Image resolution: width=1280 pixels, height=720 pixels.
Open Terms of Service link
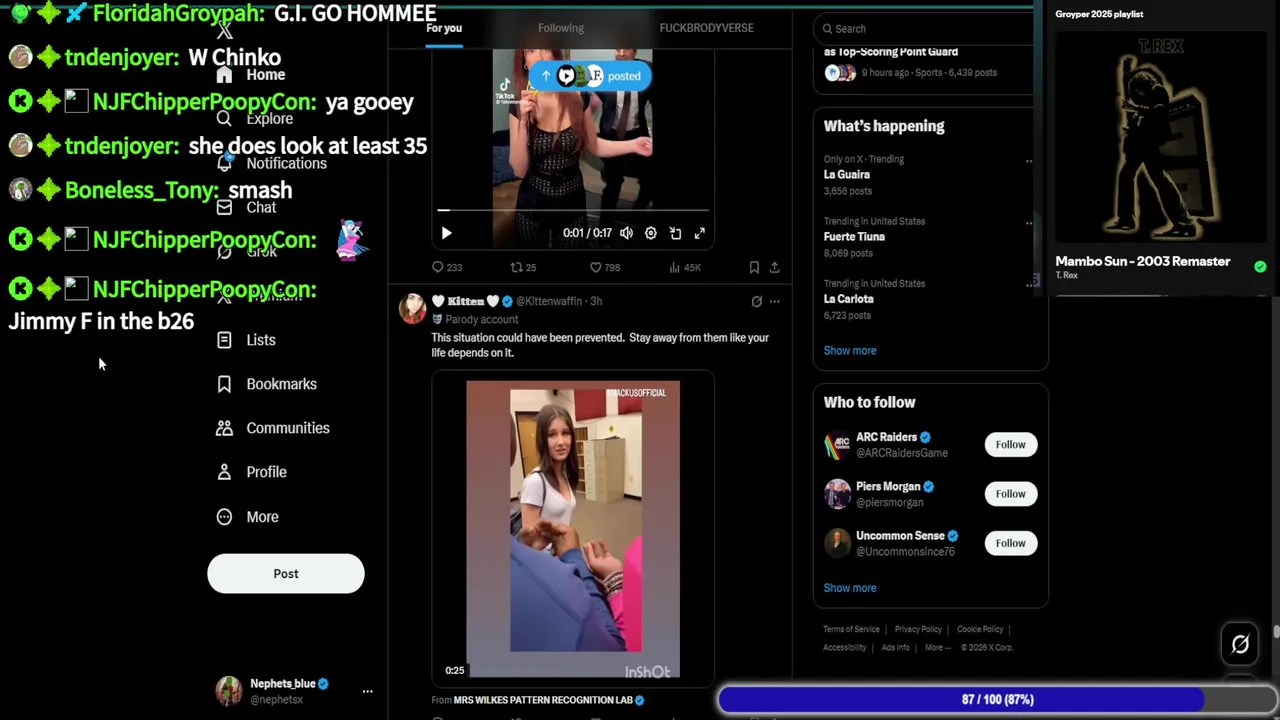[851, 629]
